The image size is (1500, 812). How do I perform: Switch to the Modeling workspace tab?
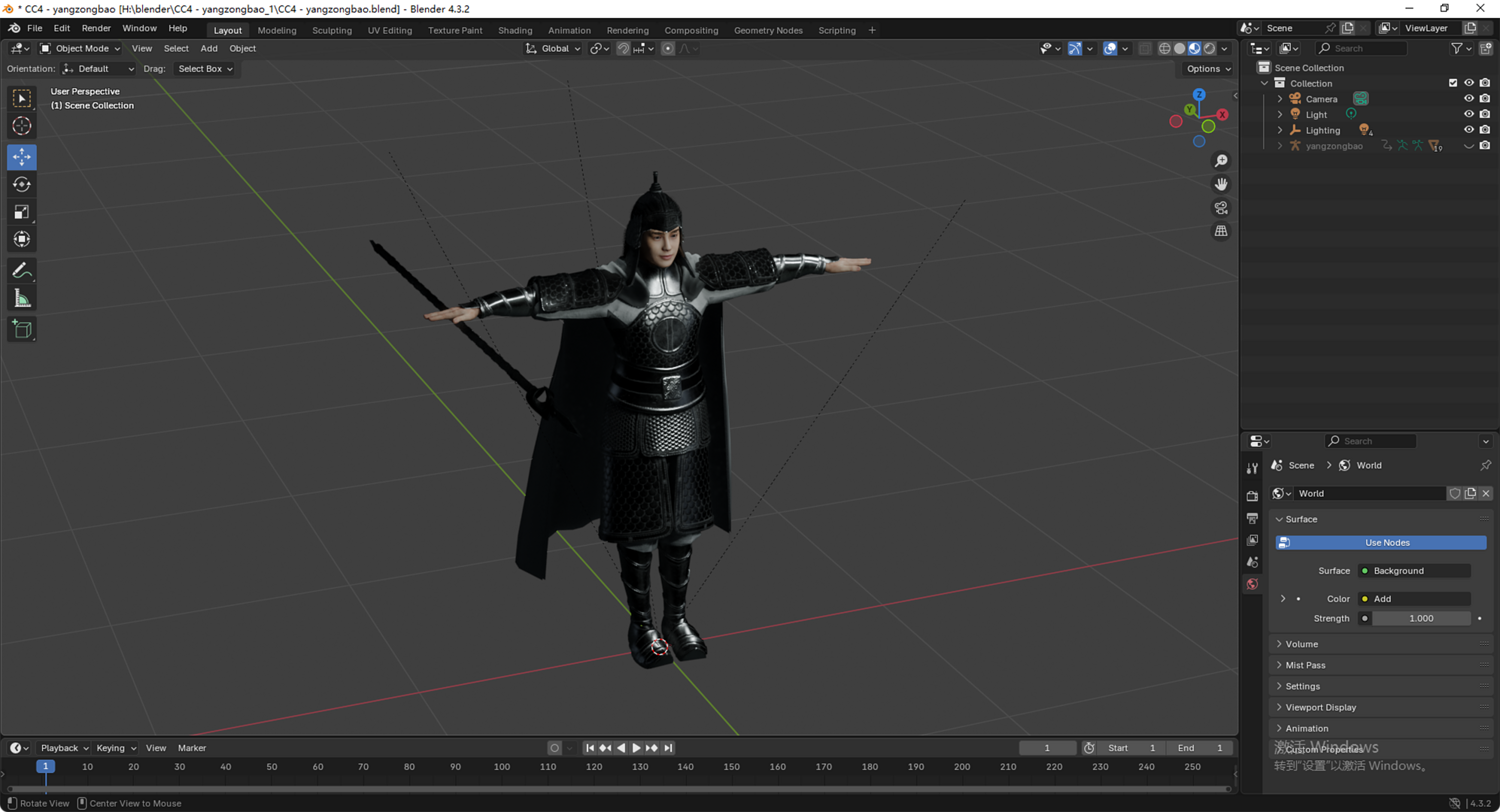click(277, 30)
